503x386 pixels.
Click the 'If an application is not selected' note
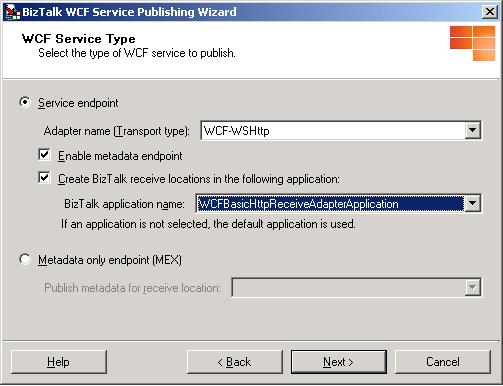[208, 224]
